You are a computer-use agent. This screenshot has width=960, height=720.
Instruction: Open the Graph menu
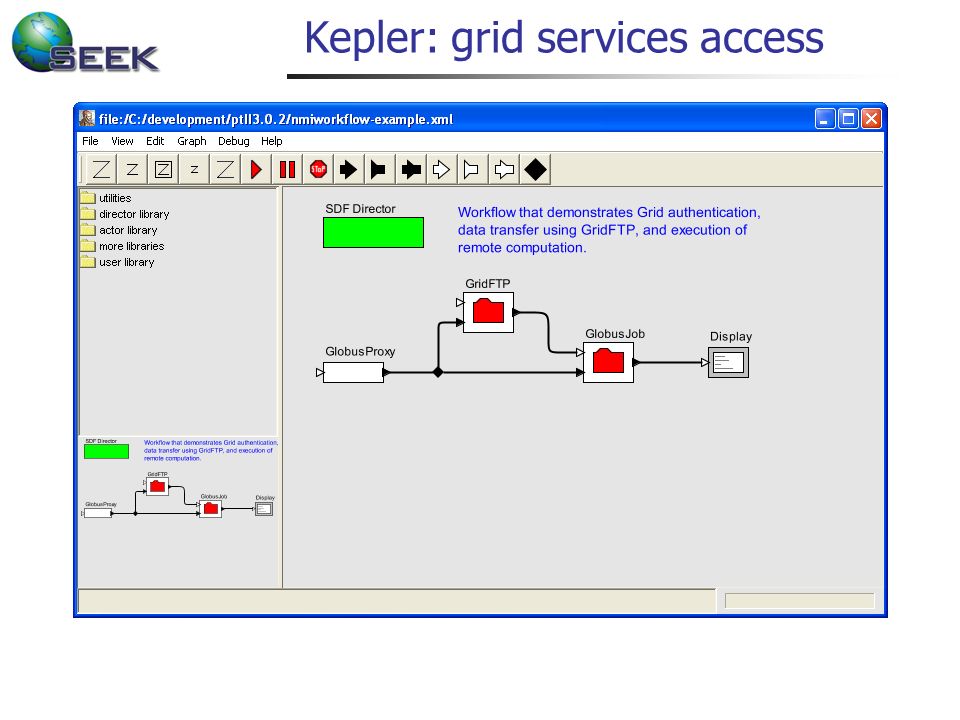(x=192, y=141)
